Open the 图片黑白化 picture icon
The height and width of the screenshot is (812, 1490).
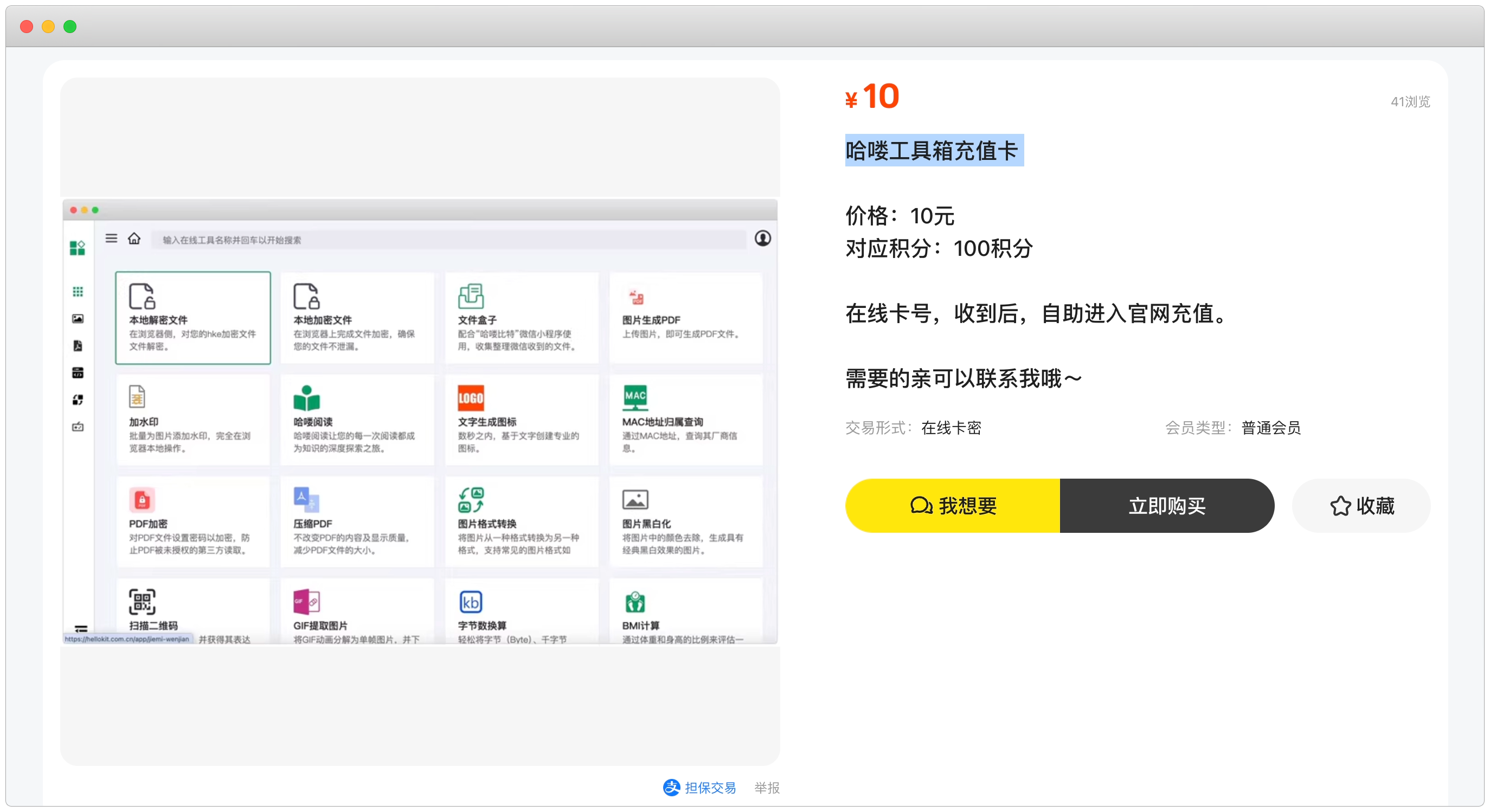pyautogui.click(x=635, y=499)
